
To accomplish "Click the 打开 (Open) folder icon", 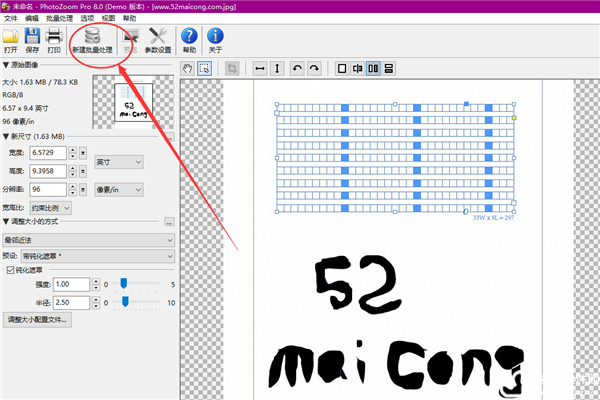I will pyautogui.click(x=10, y=40).
